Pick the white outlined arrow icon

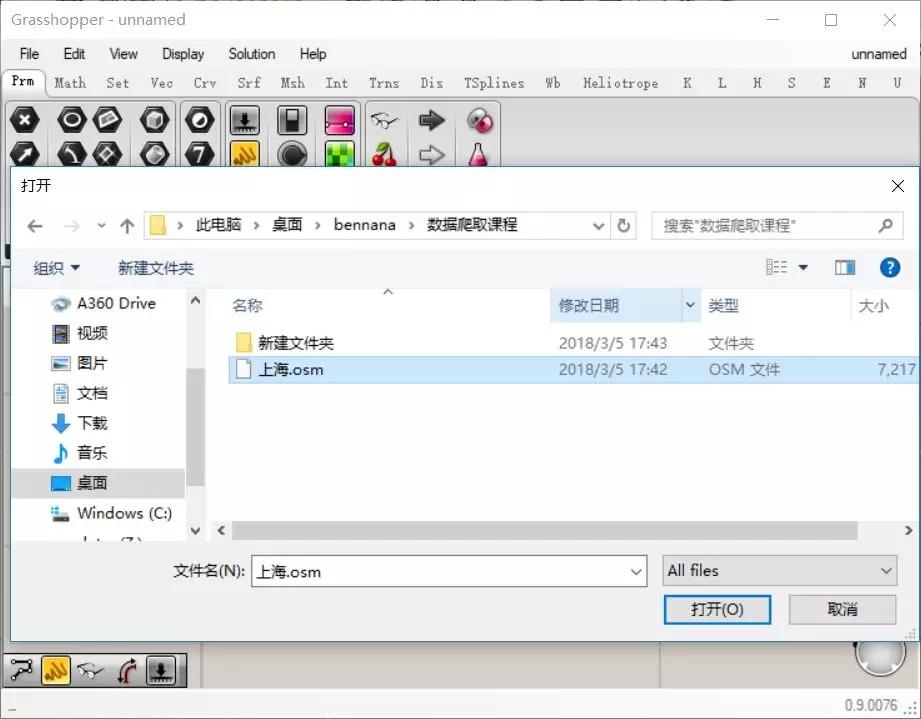pos(432,155)
